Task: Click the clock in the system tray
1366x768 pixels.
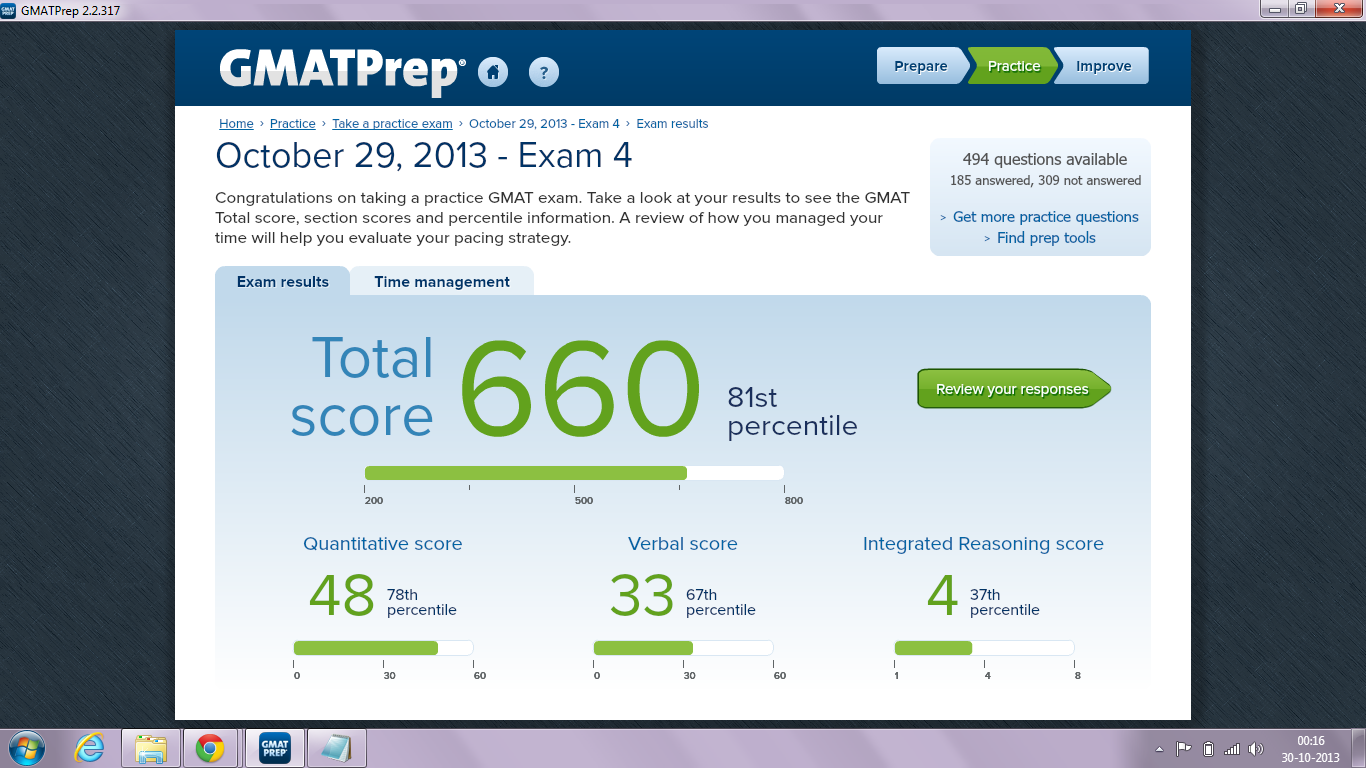Action: pos(1312,747)
